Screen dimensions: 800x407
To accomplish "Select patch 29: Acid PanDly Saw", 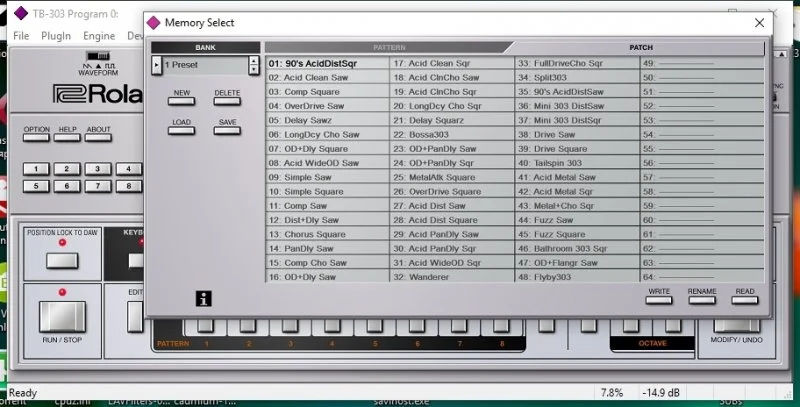I will click(x=452, y=235).
